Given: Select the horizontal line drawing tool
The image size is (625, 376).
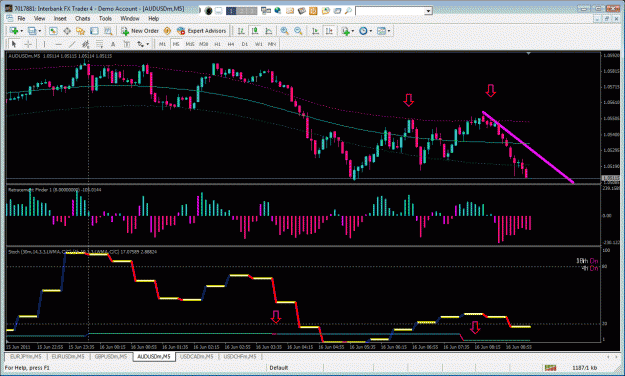Looking at the screenshot, I should click(x=58, y=44).
